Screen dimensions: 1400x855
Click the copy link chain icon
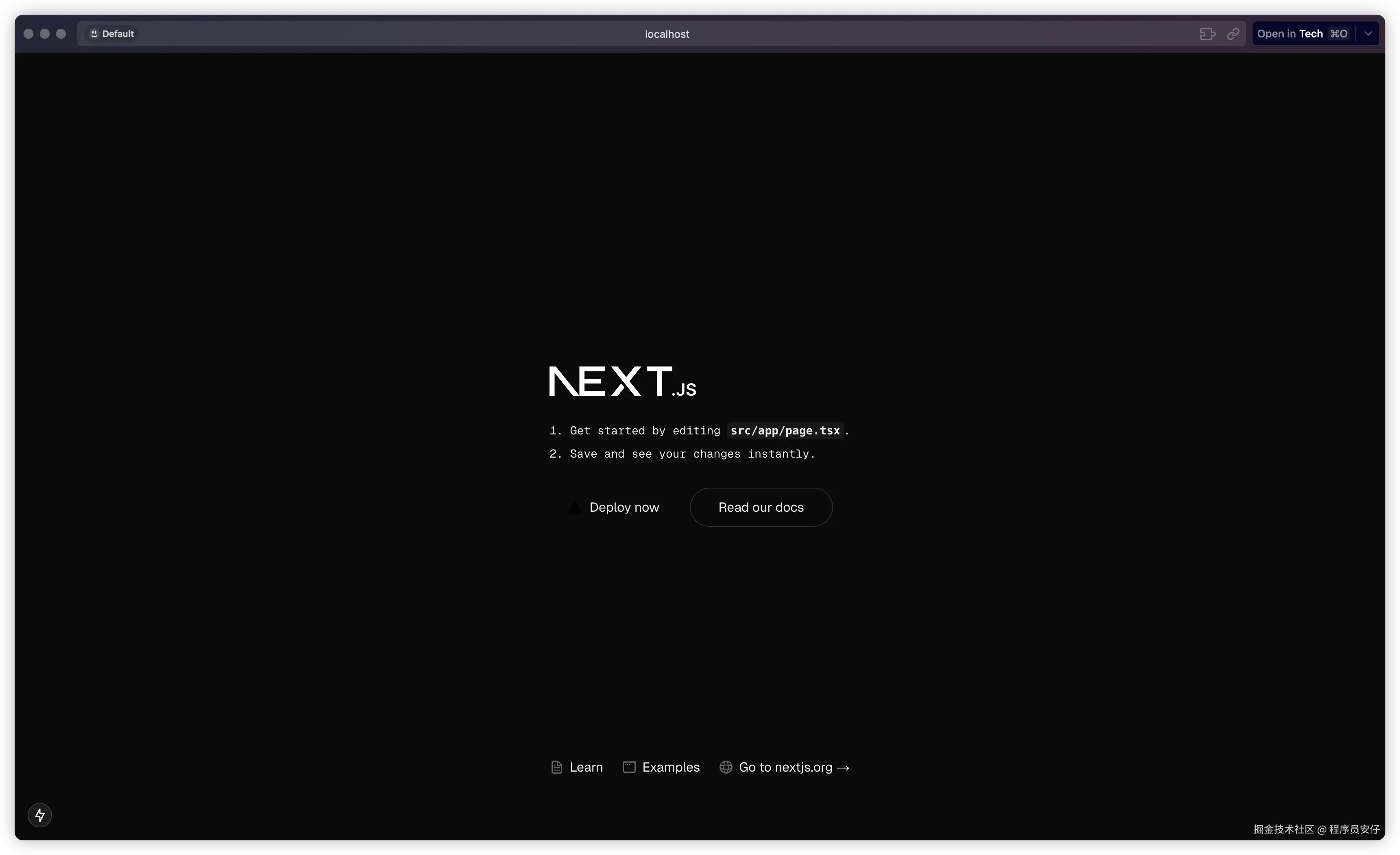[1233, 34]
